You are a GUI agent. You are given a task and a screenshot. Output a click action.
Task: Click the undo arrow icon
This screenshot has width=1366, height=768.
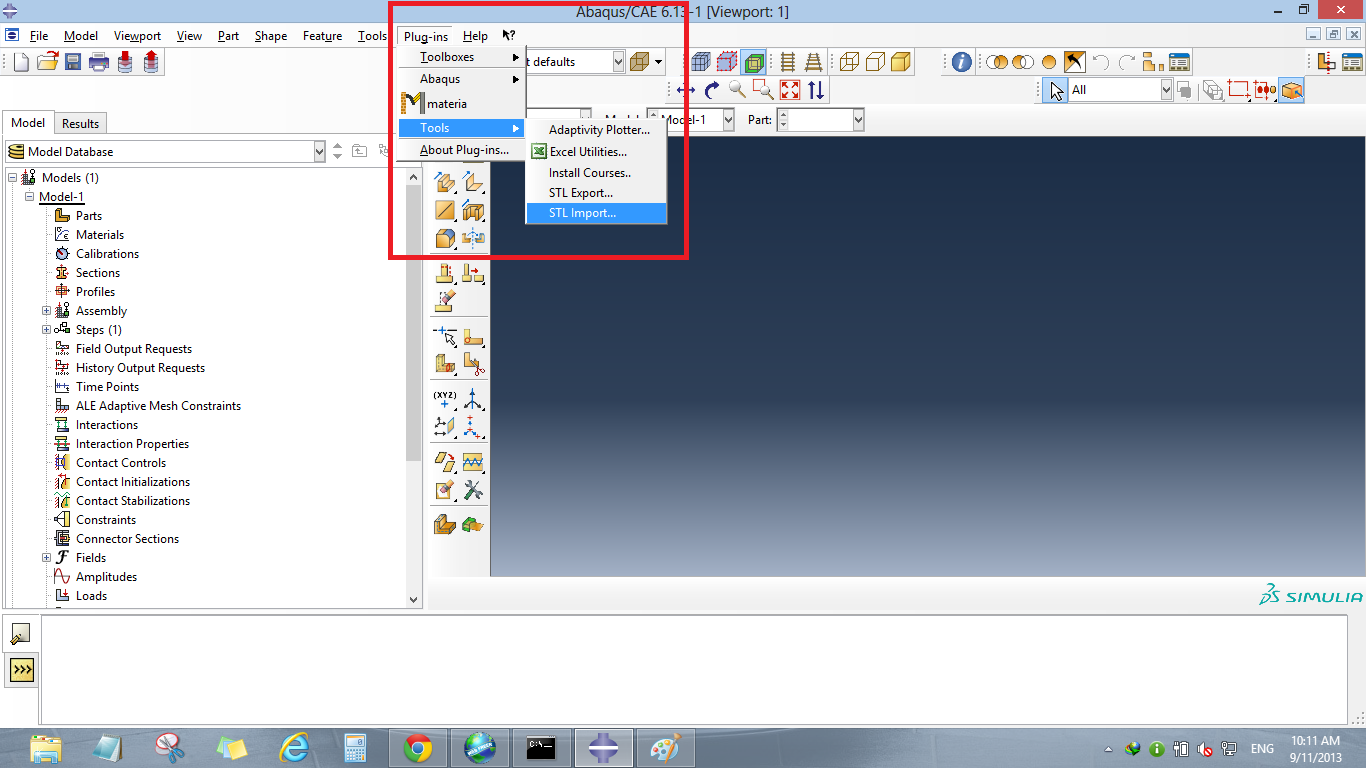tap(1101, 62)
